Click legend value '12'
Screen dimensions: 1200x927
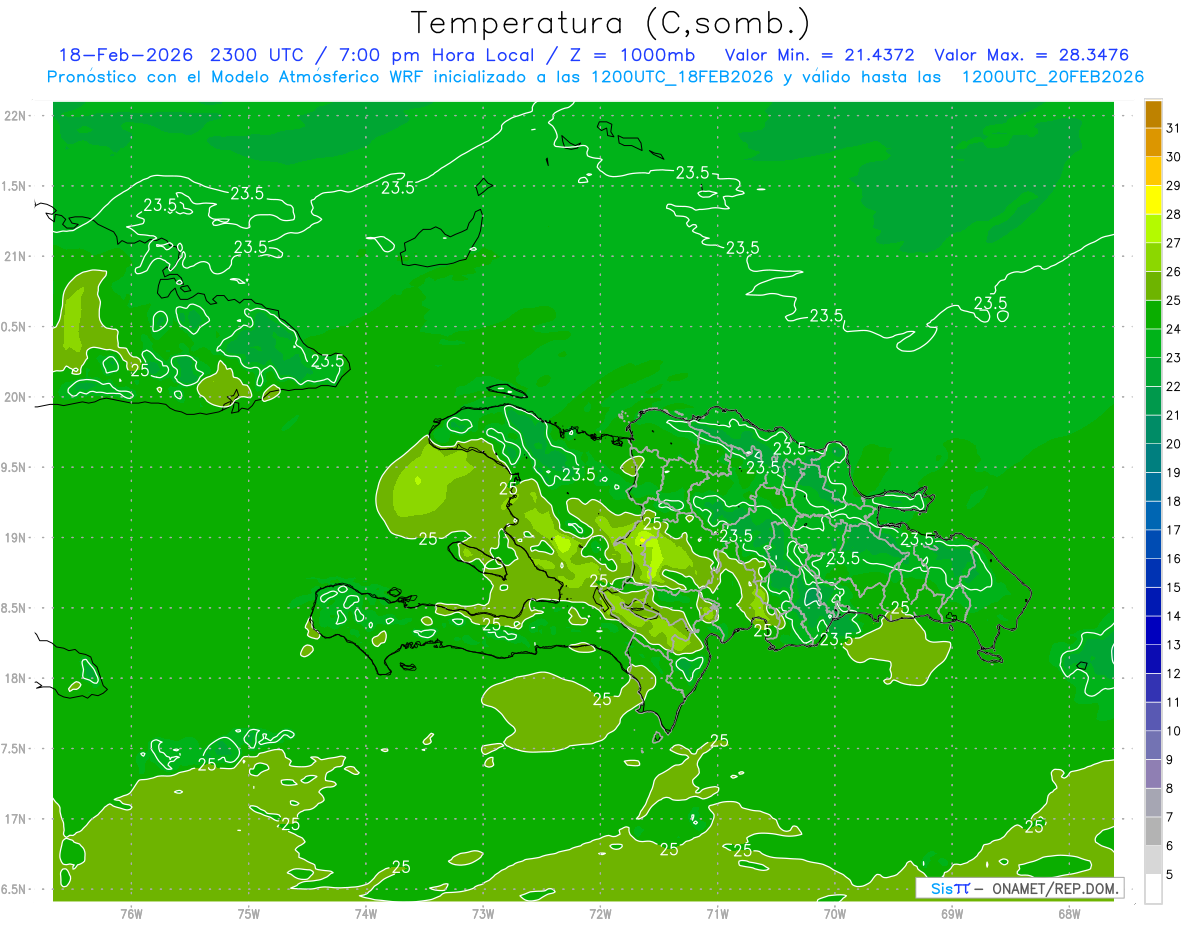click(1173, 674)
